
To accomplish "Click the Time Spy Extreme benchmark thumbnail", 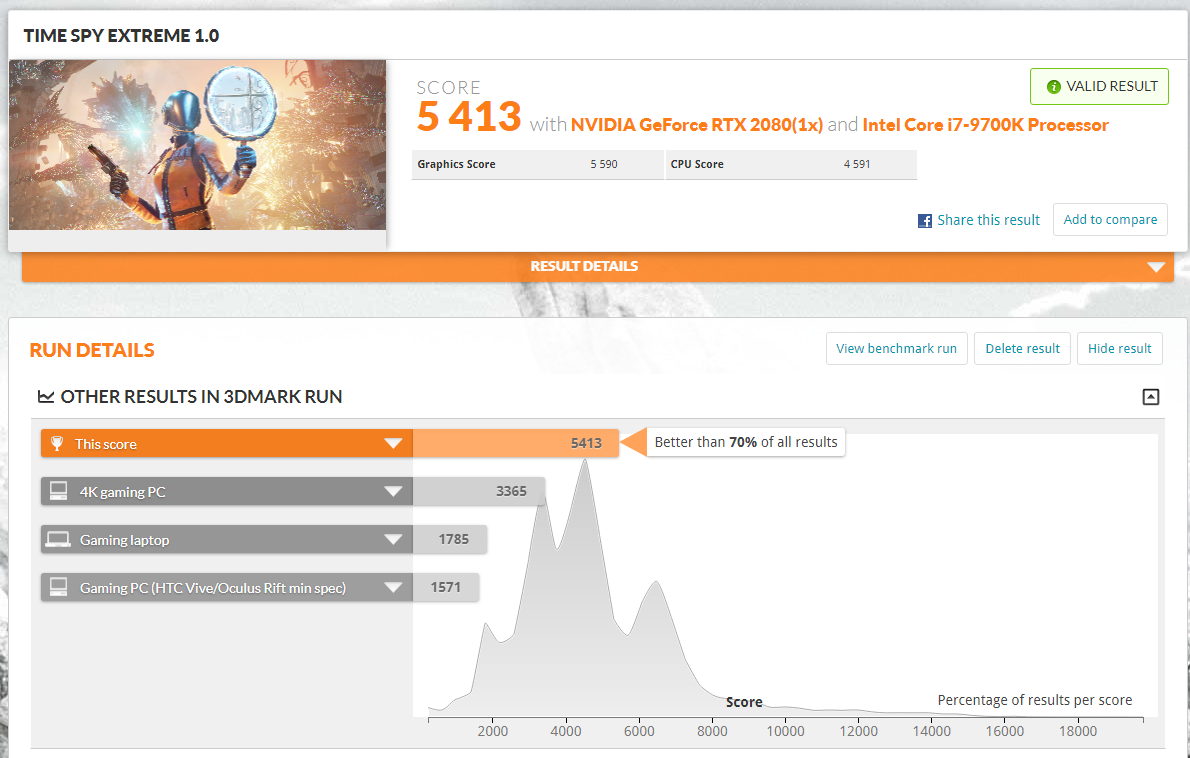I will point(197,145).
